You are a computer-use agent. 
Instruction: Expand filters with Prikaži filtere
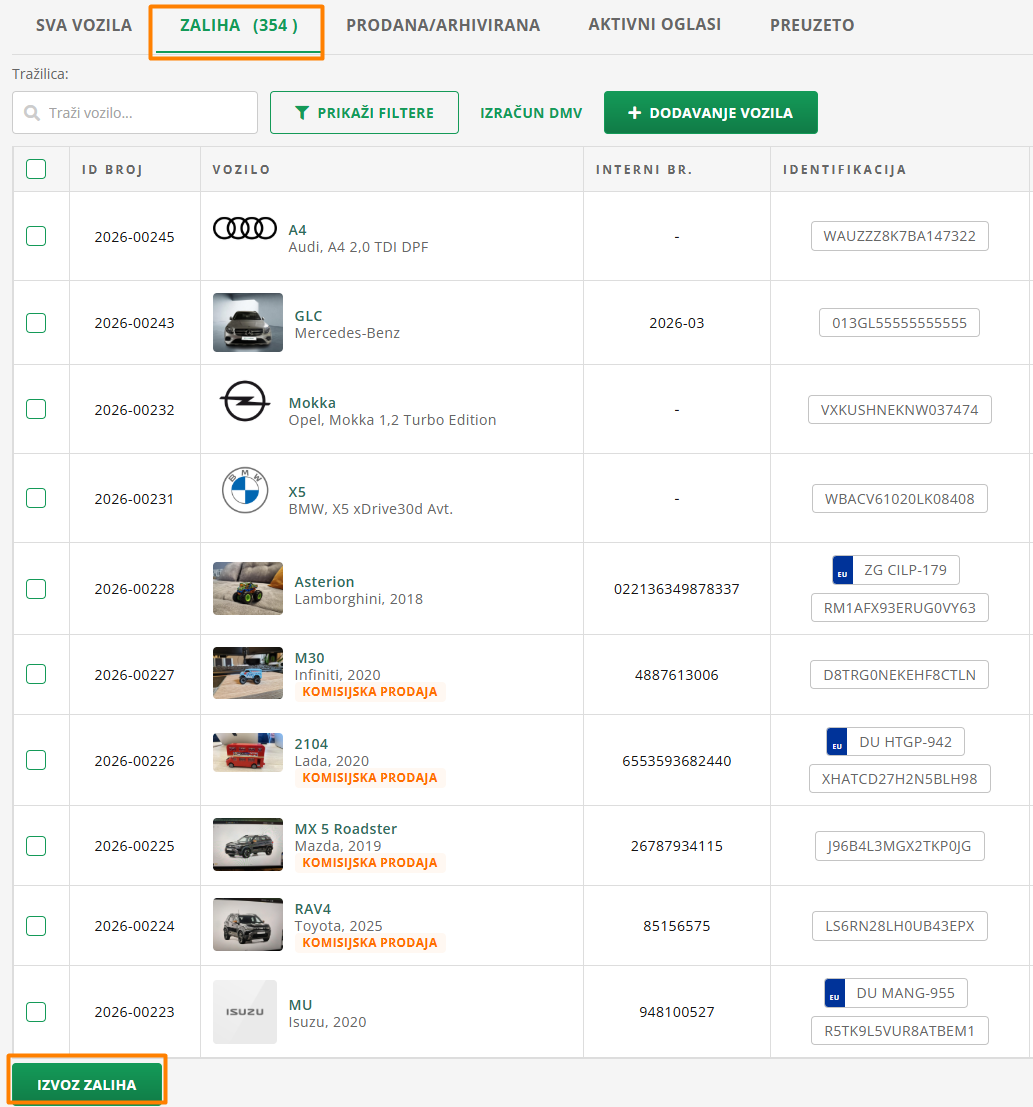pyautogui.click(x=364, y=113)
